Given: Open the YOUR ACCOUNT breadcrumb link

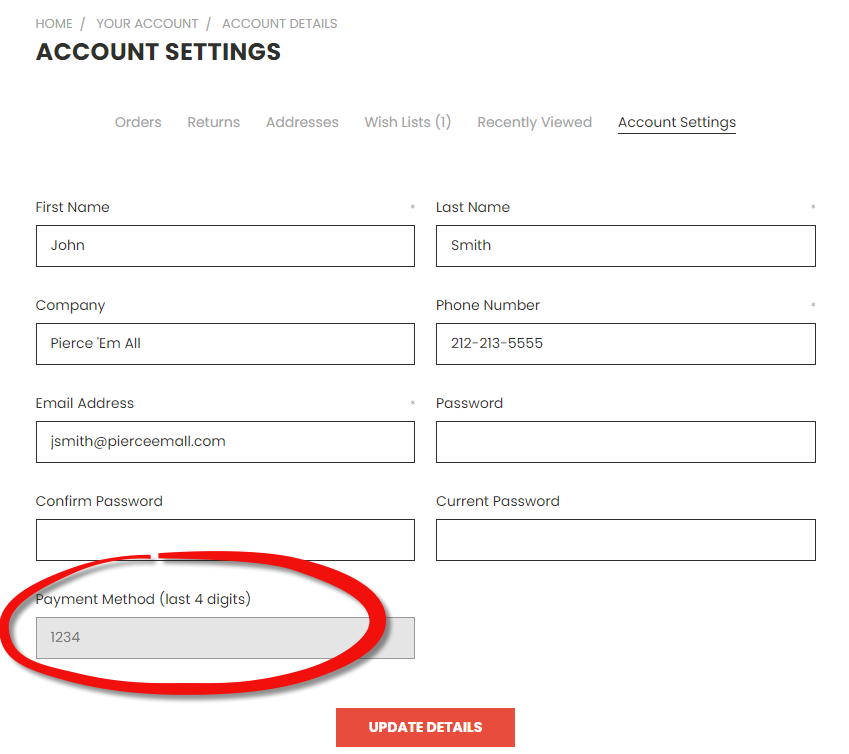Looking at the screenshot, I should point(147,23).
